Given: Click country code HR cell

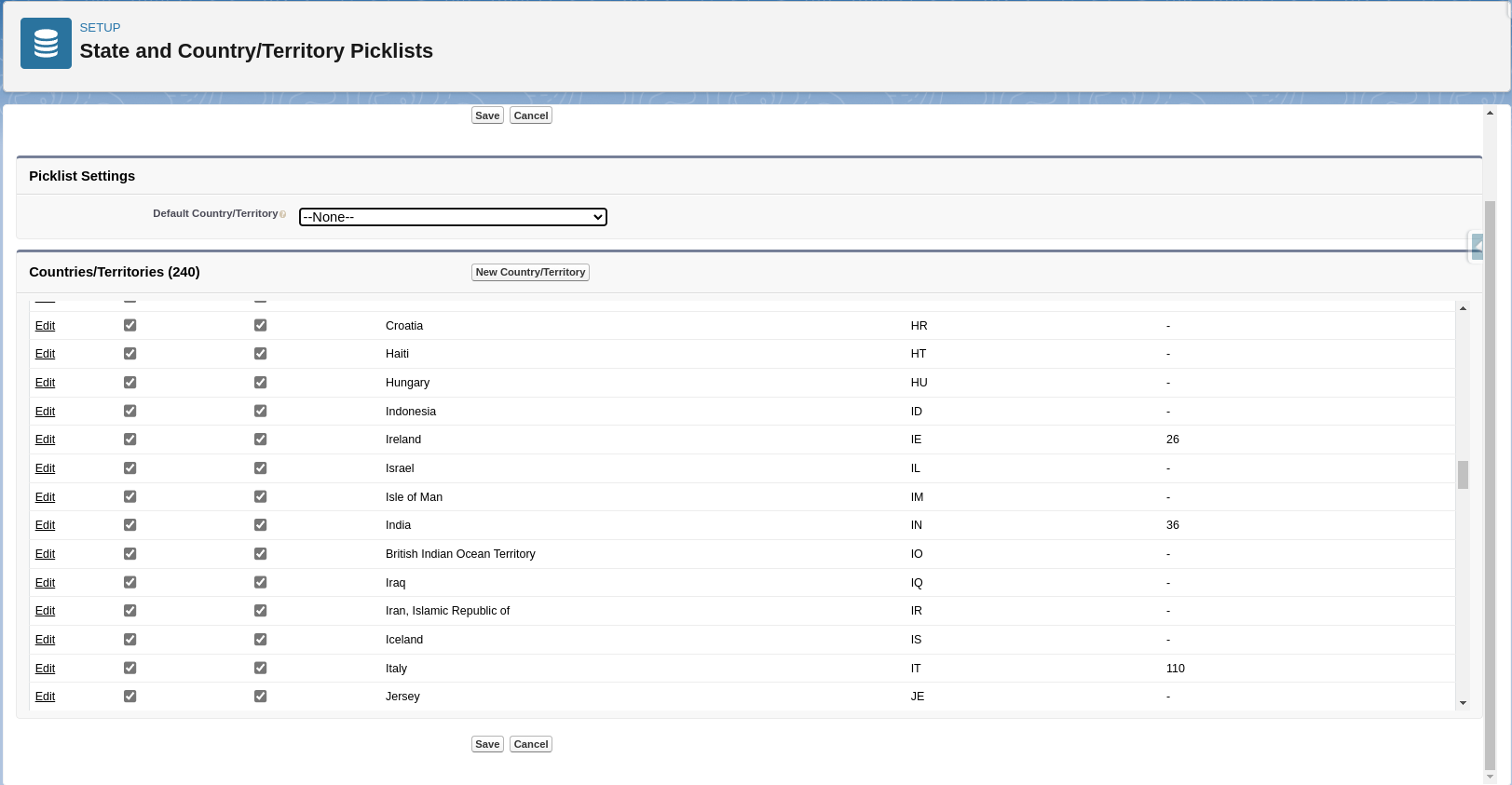Looking at the screenshot, I should point(919,326).
